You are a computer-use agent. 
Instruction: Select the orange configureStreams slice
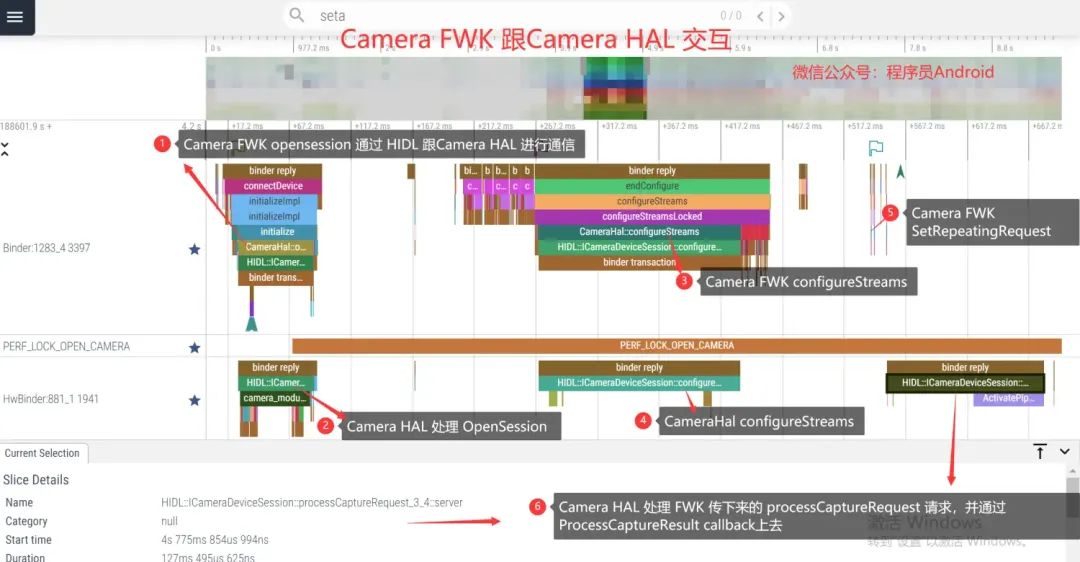pos(652,201)
